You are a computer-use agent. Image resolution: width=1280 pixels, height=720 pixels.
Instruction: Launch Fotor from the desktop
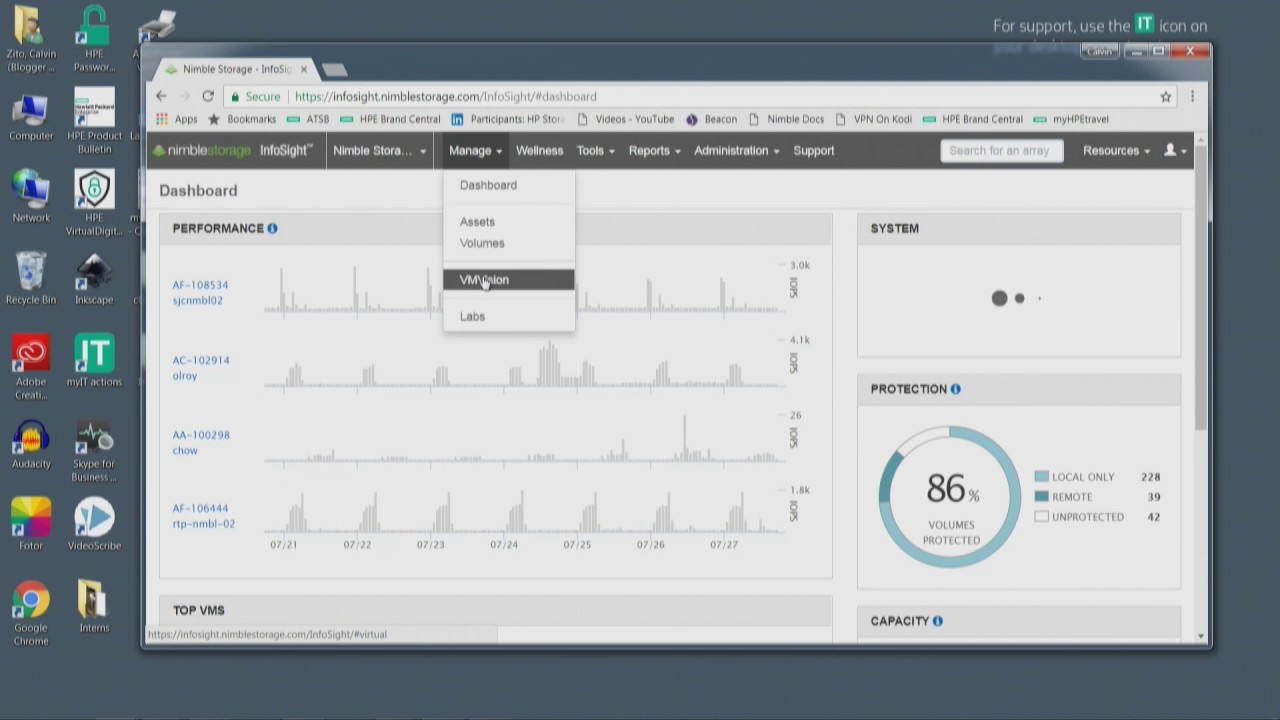click(x=31, y=524)
